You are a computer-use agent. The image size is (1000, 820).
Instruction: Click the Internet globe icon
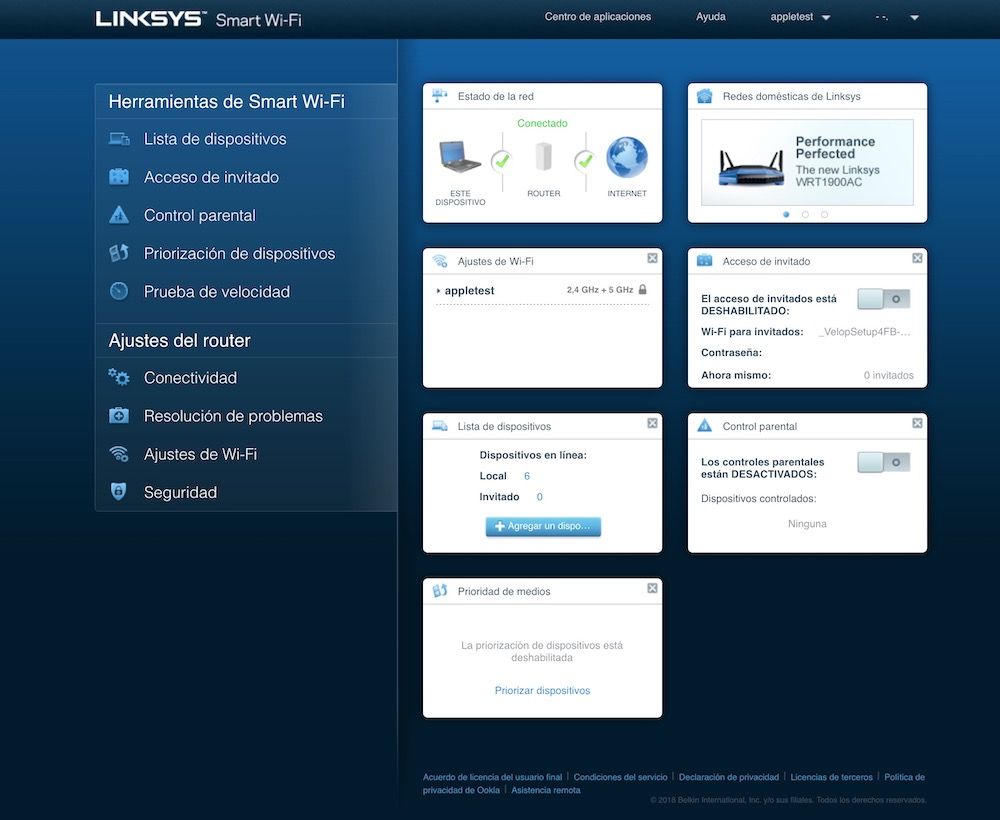627,157
